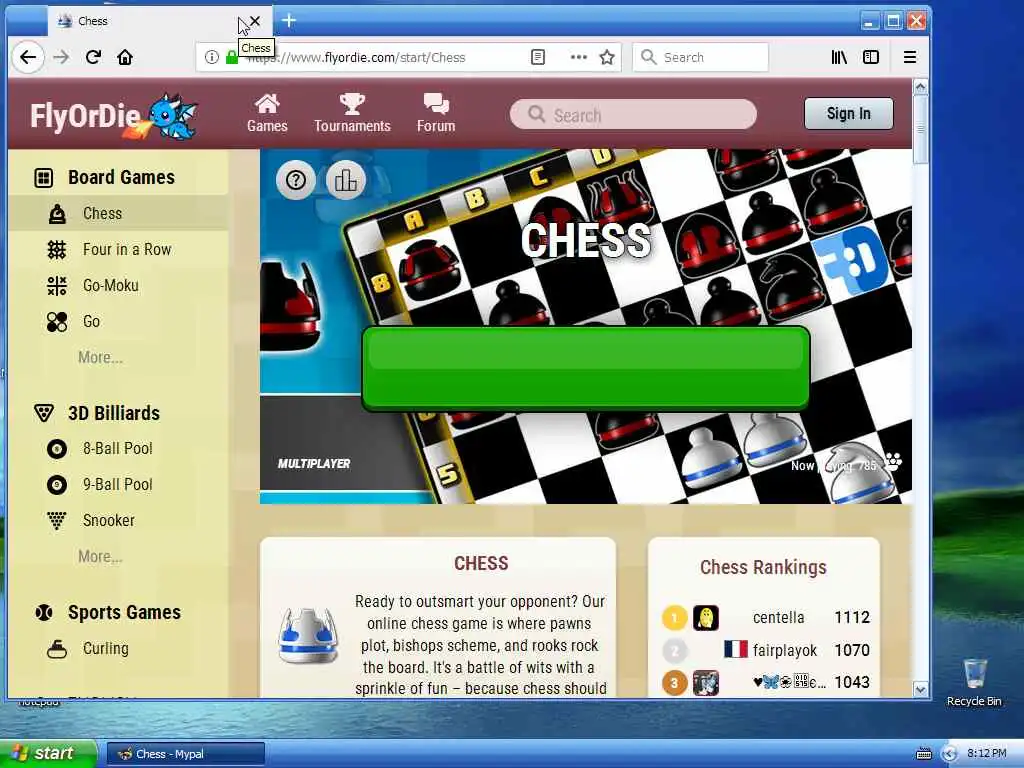Click the 8:12 PM taskbar clock
Viewport: 1024px width, 768px height.
986,754
